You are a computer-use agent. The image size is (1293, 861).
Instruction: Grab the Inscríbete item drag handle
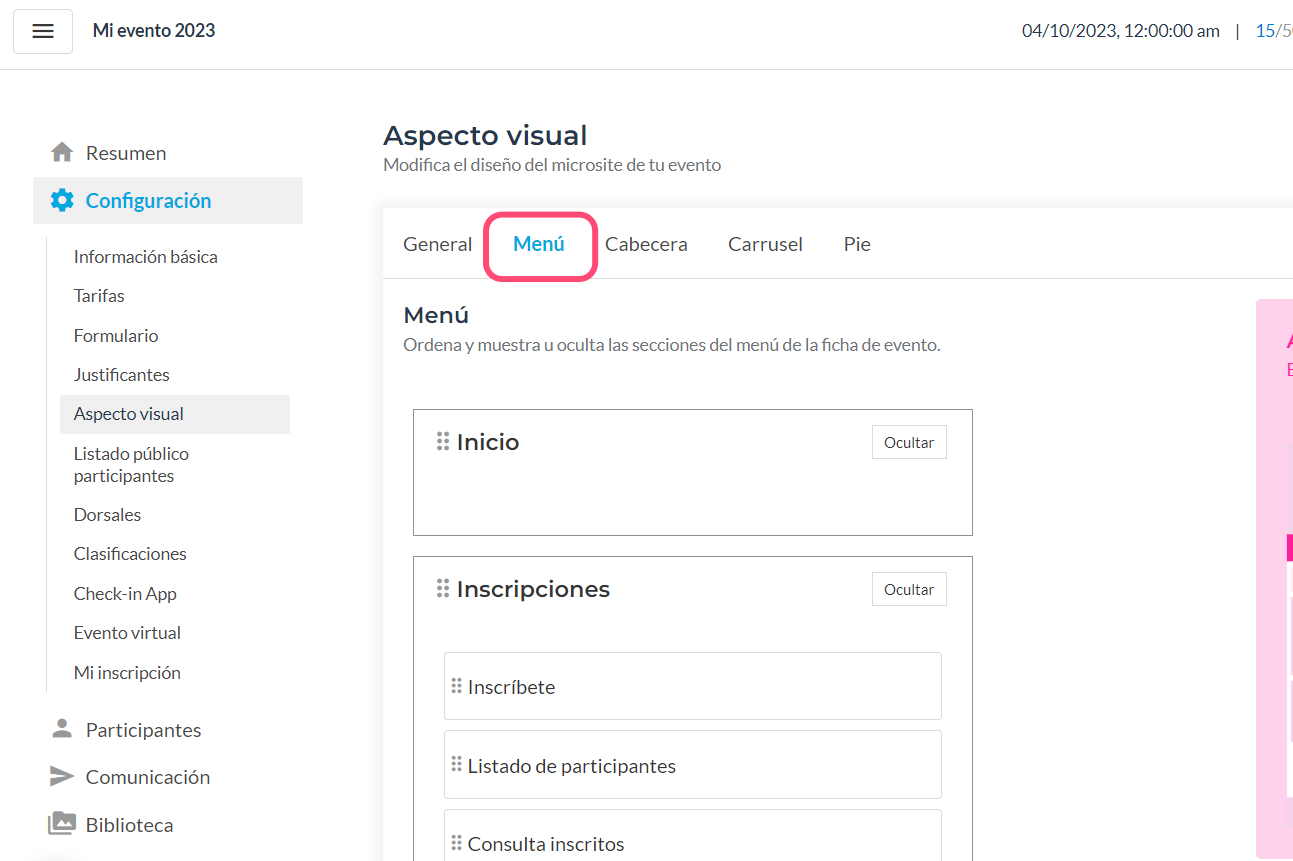(456, 686)
